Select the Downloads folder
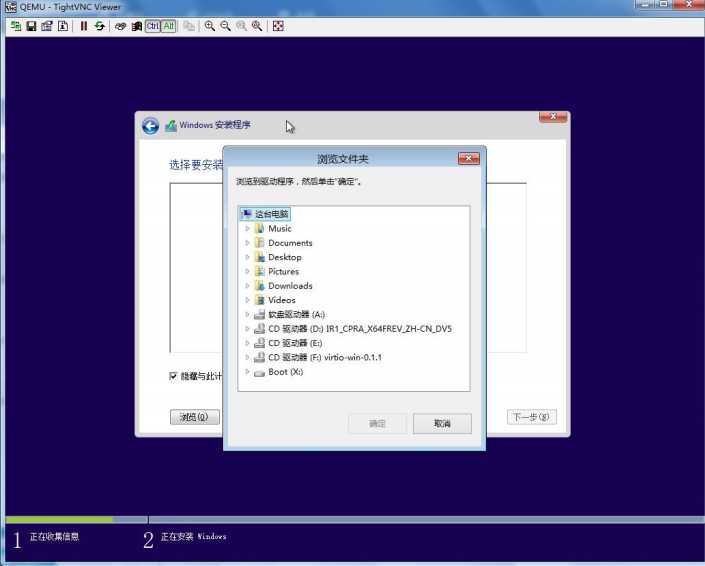The width and height of the screenshot is (705, 566). [290, 286]
